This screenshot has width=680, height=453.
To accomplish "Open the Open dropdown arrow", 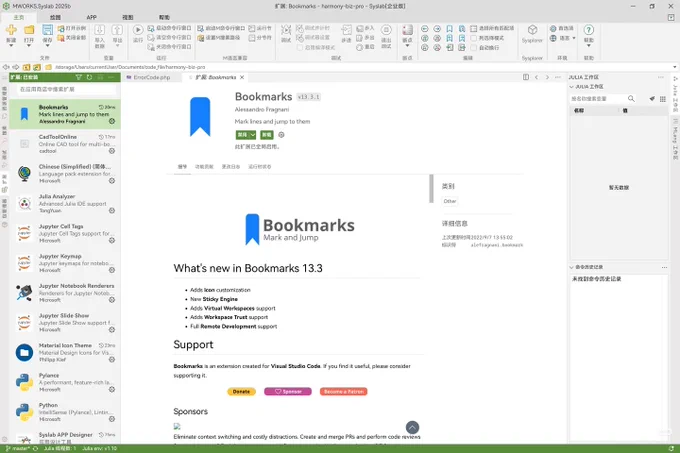I will (29, 46).
